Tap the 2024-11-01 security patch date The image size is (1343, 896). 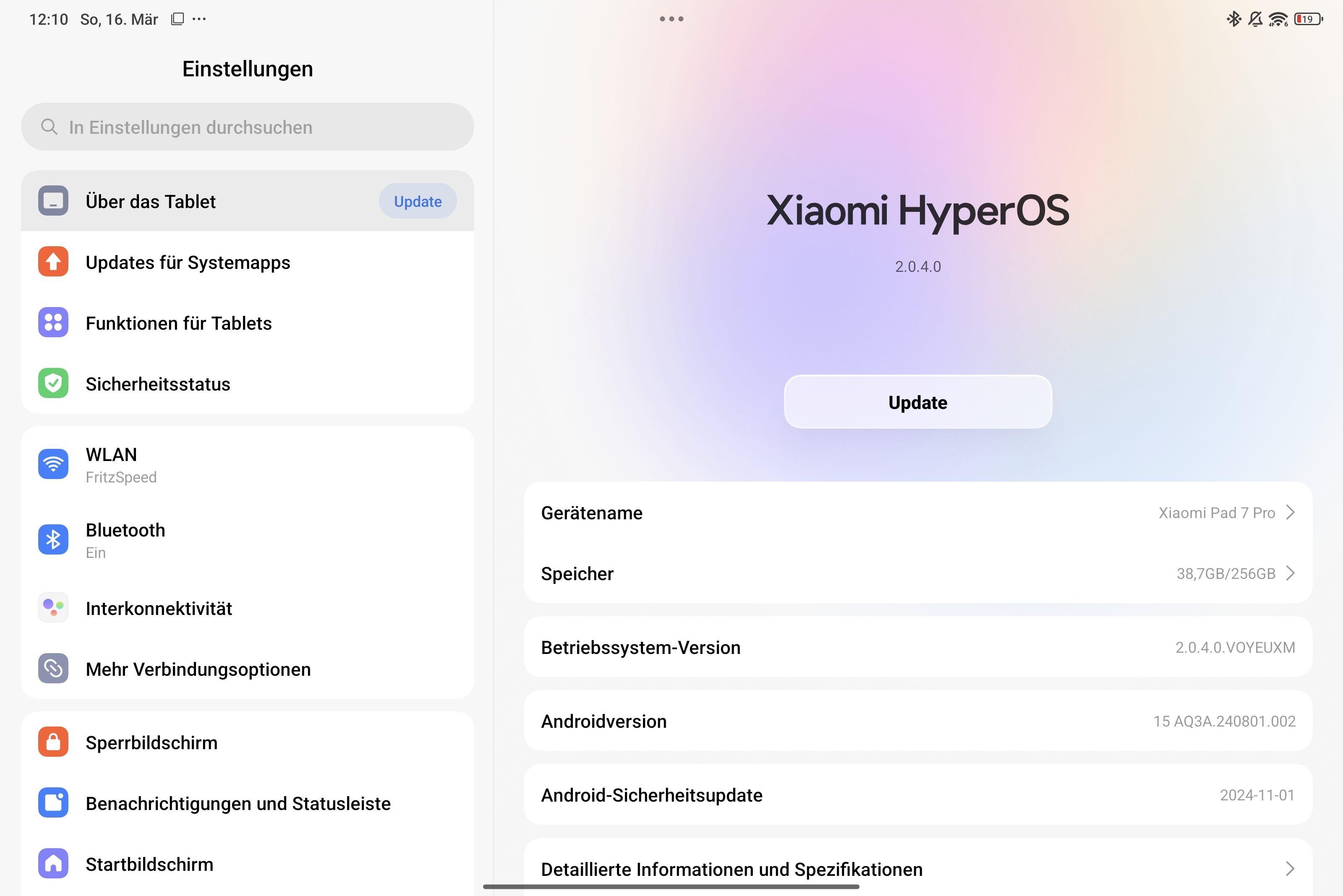point(1257,794)
